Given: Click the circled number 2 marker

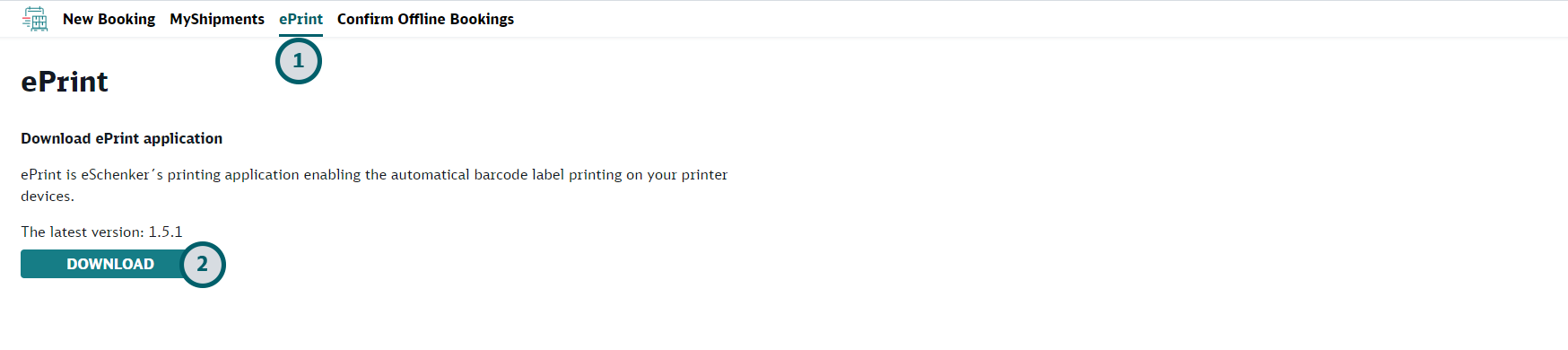Looking at the screenshot, I should pos(203,264).
